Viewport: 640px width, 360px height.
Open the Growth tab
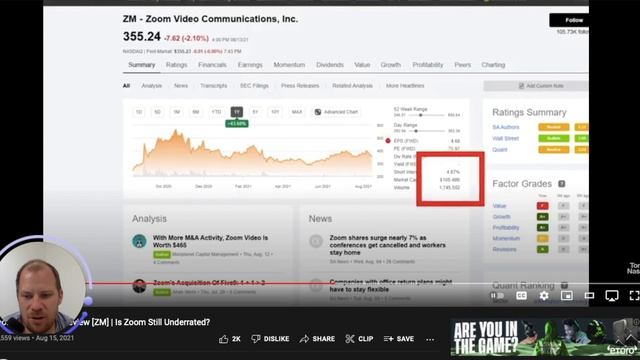pyautogui.click(x=391, y=65)
